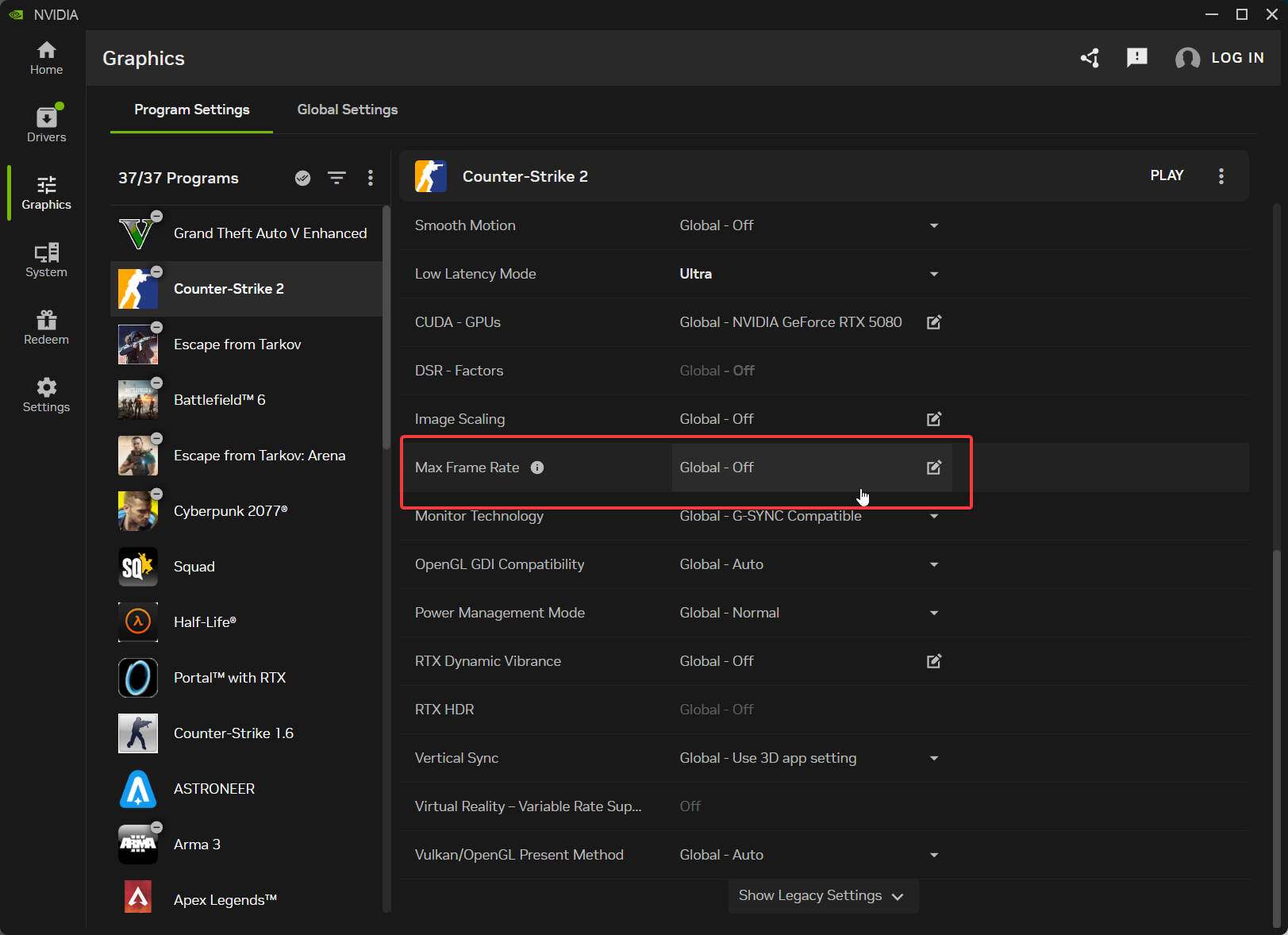Select Cyberpunk 2077 in program list

click(246, 511)
